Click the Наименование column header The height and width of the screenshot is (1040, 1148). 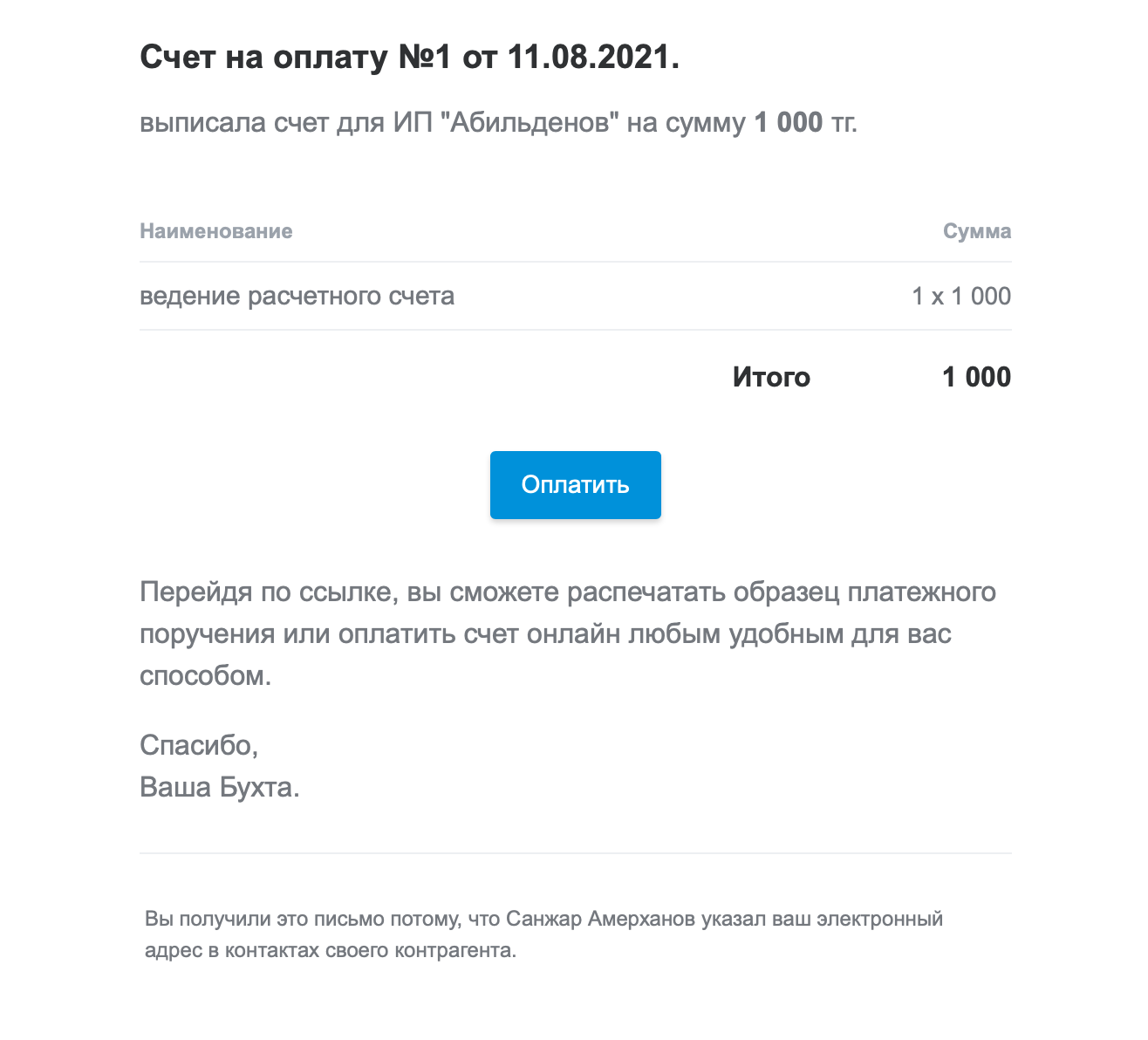coord(216,231)
